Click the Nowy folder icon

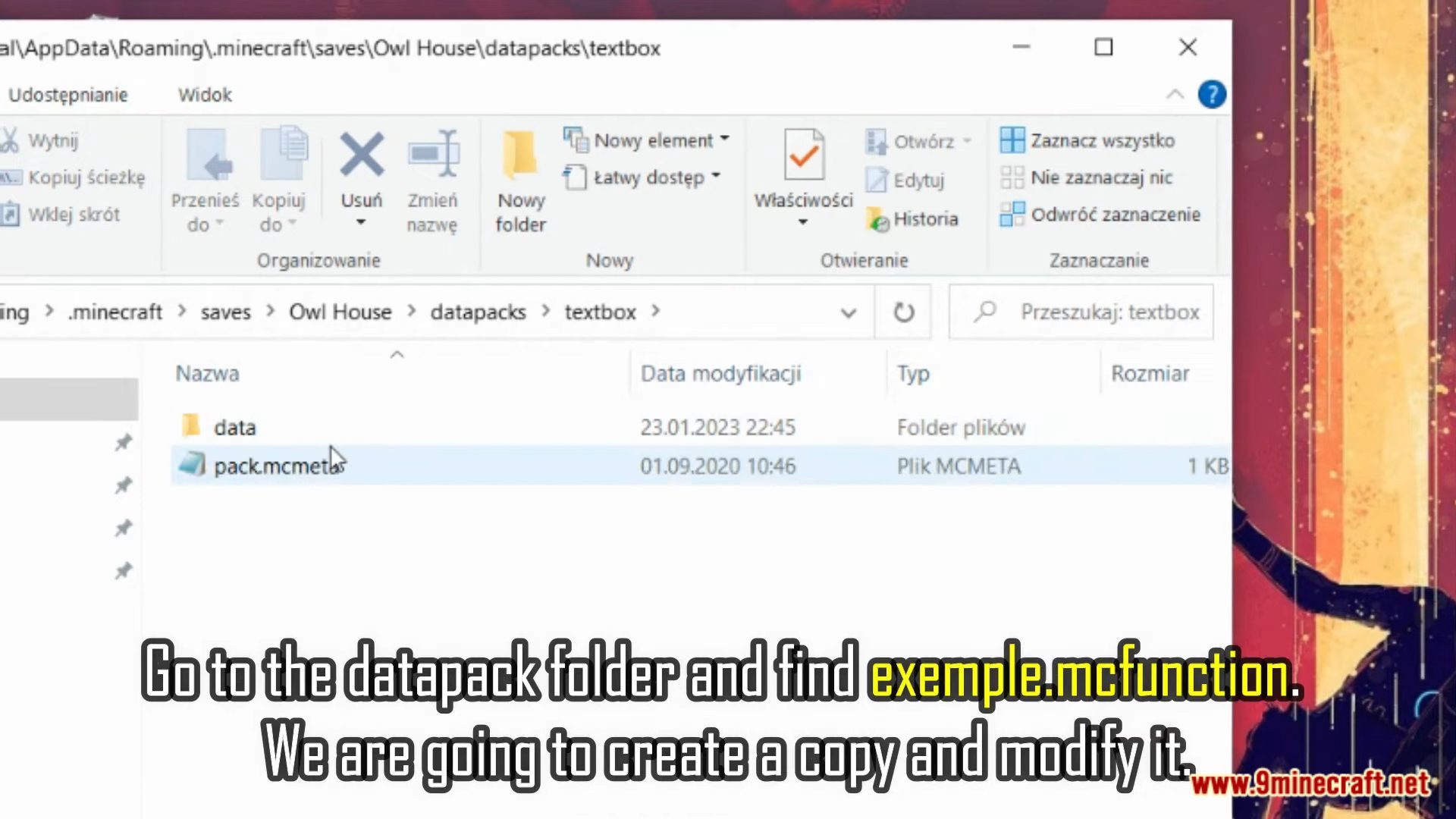[520, 155]
